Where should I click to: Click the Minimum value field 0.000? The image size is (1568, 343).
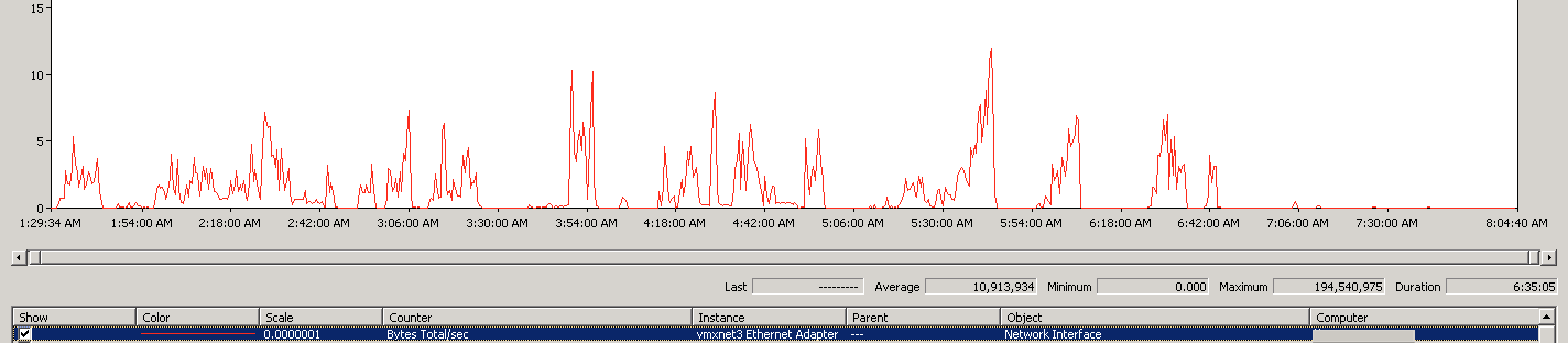(1152, 286)
